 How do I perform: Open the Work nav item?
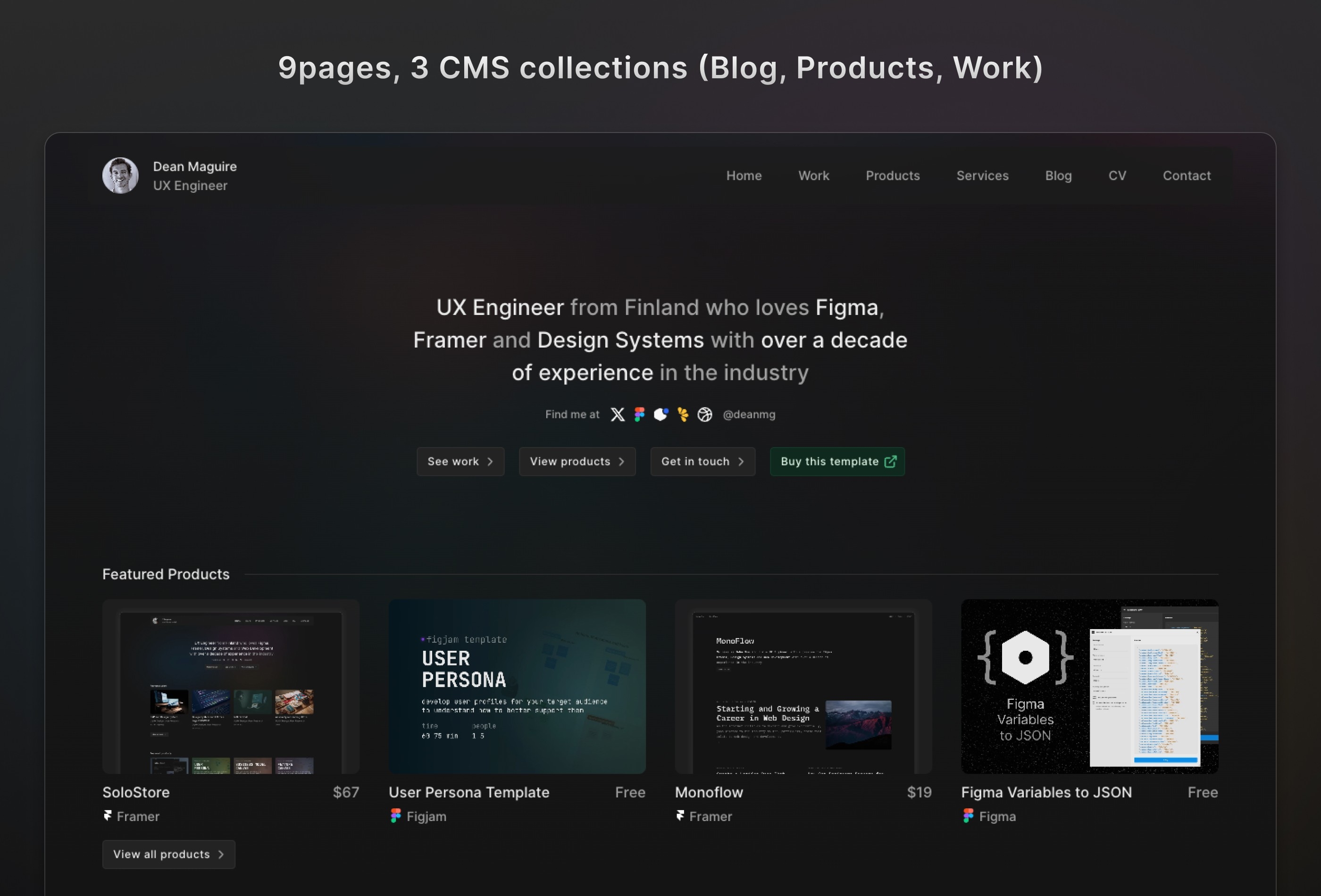(x=813, y=175)
